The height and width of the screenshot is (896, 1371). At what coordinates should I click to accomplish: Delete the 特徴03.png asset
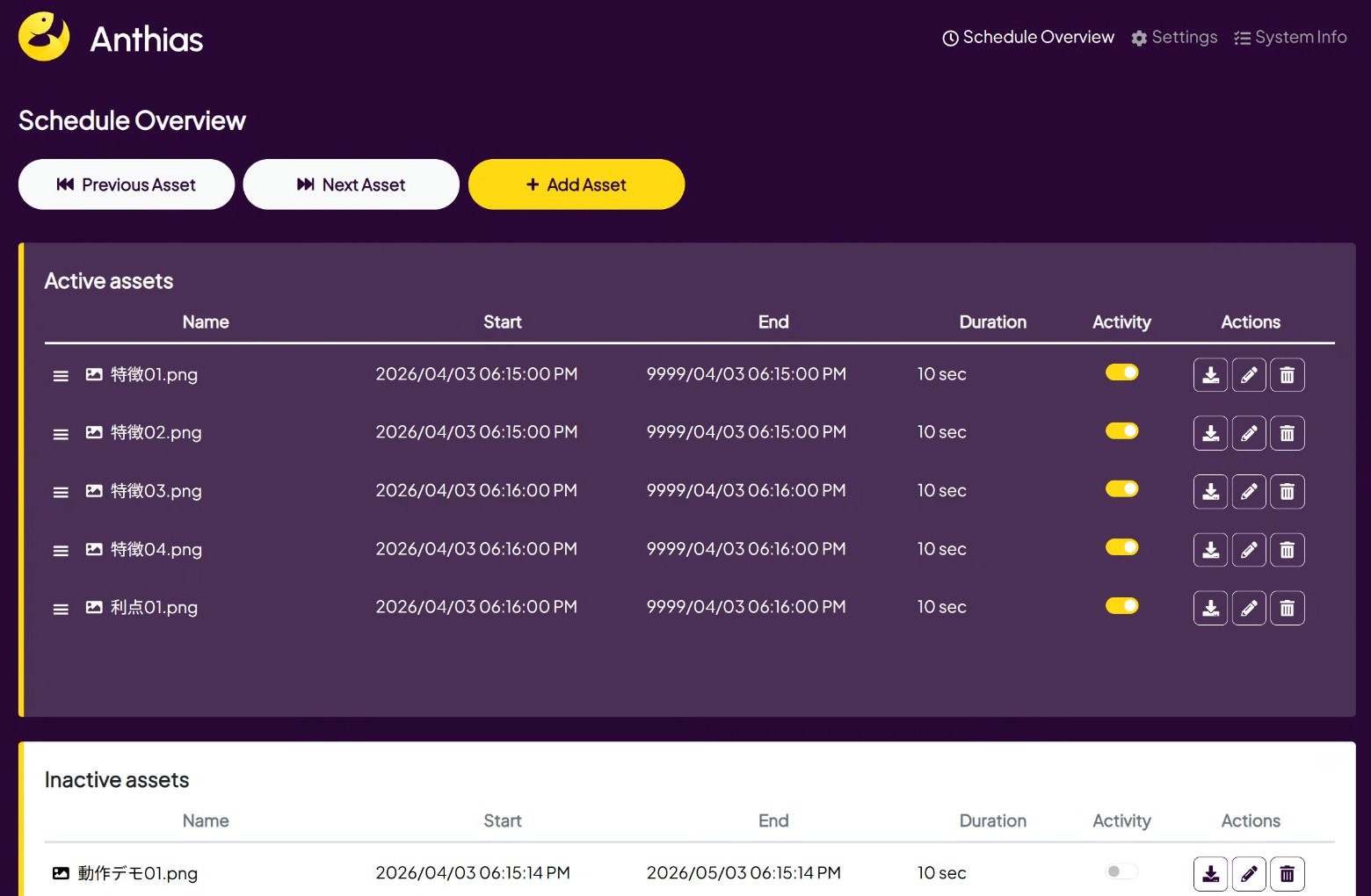pyautogui.click(x=1287, y=492)
